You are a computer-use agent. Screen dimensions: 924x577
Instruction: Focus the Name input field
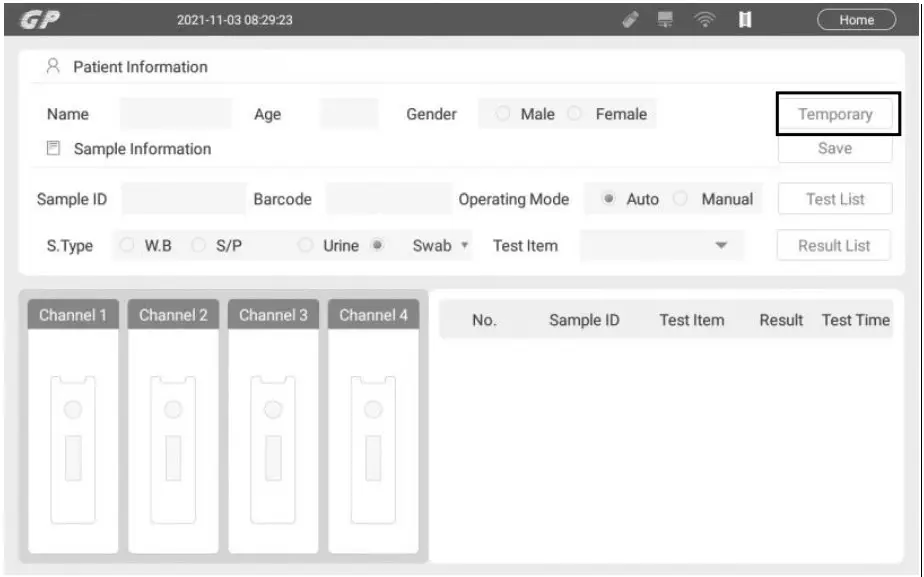click(176, 114)
